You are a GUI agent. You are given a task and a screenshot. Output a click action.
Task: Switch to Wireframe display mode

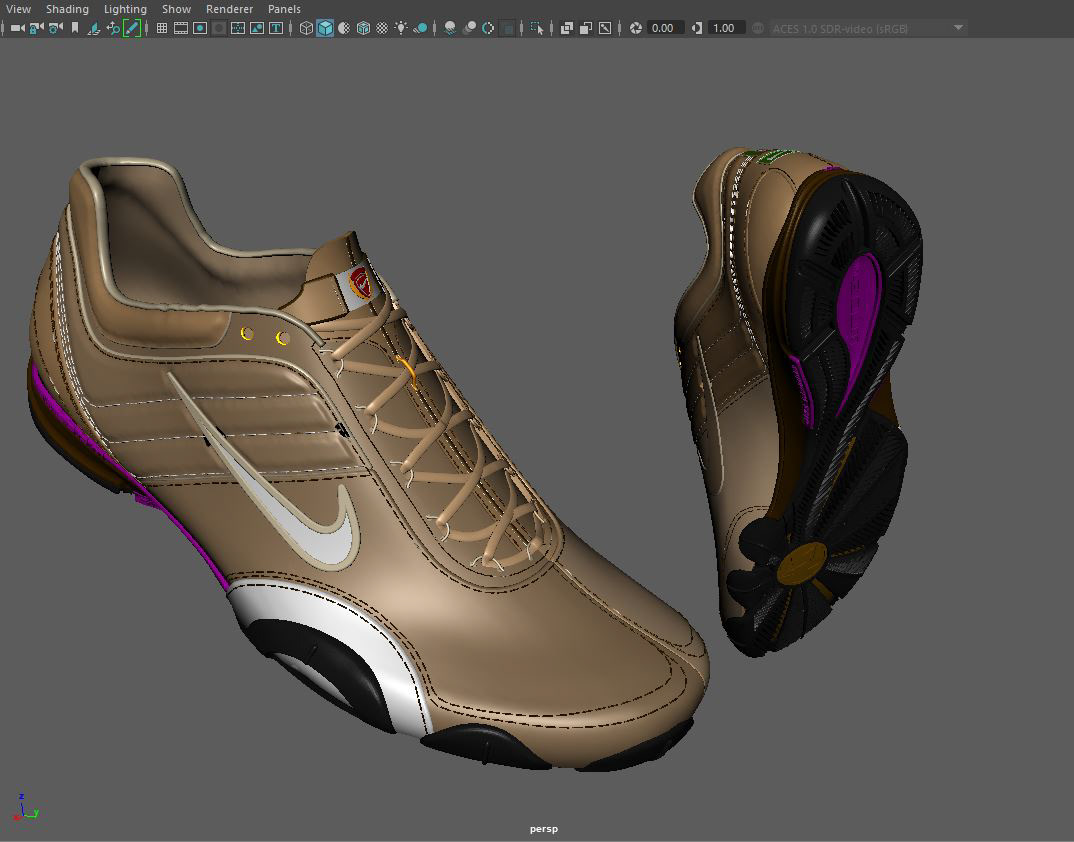click(306, 28)
